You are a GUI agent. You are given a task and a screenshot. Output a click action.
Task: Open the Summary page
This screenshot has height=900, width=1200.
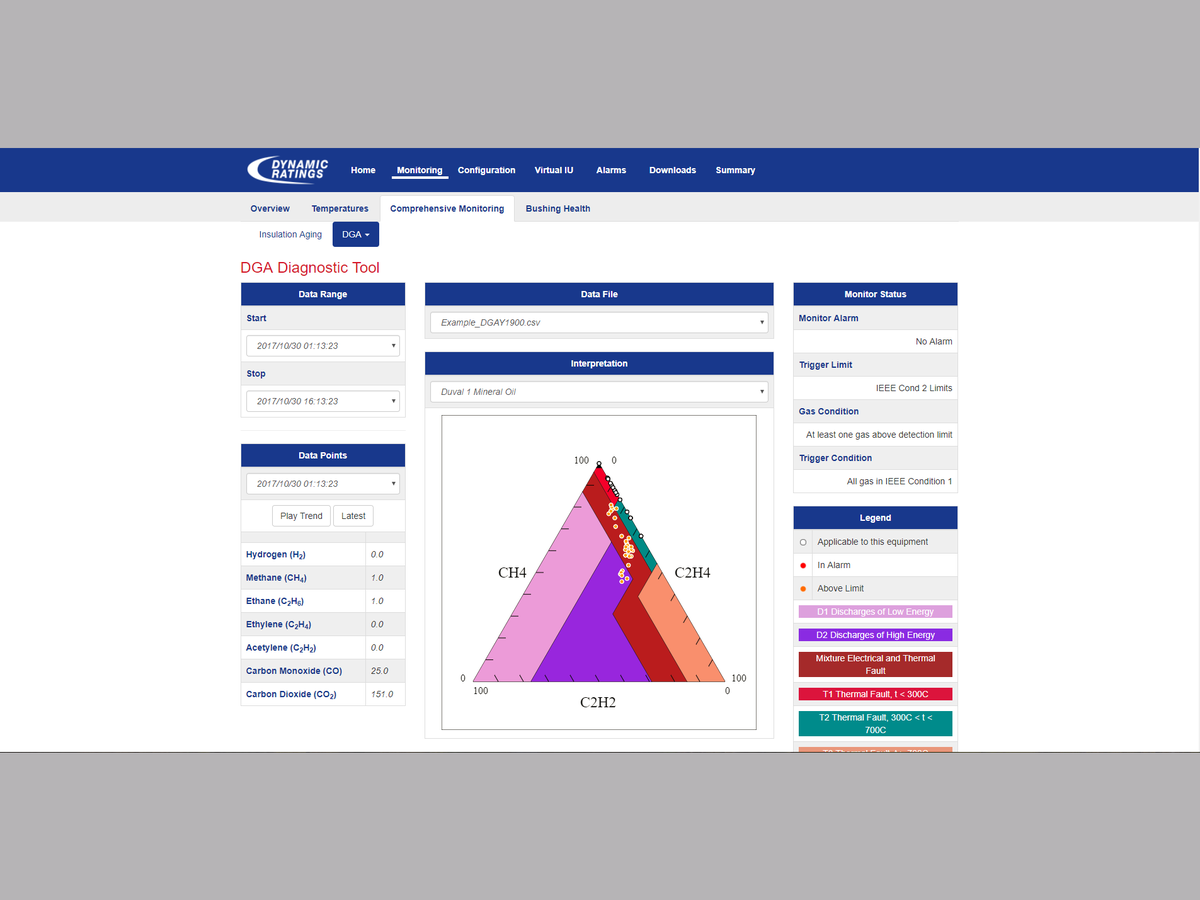coord(735,170)
